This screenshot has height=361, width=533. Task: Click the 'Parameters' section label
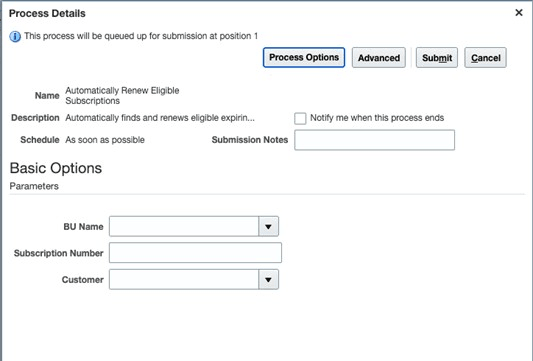pos(34,186)
